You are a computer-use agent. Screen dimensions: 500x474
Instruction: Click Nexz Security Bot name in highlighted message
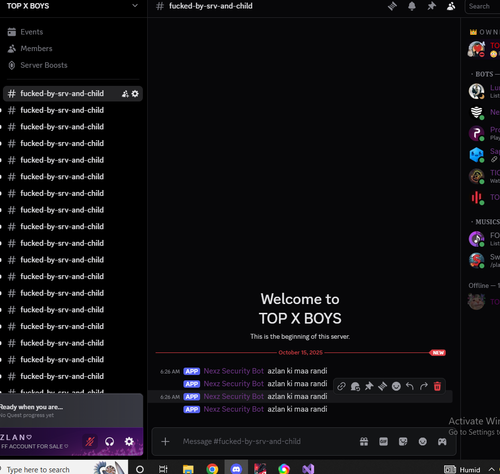coord(233,396)
